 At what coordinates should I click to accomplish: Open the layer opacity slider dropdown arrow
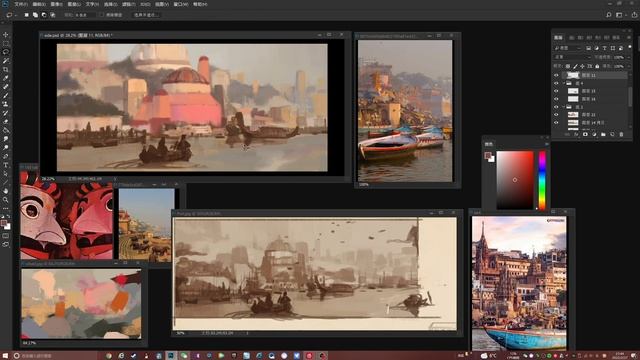click(629, 57)
